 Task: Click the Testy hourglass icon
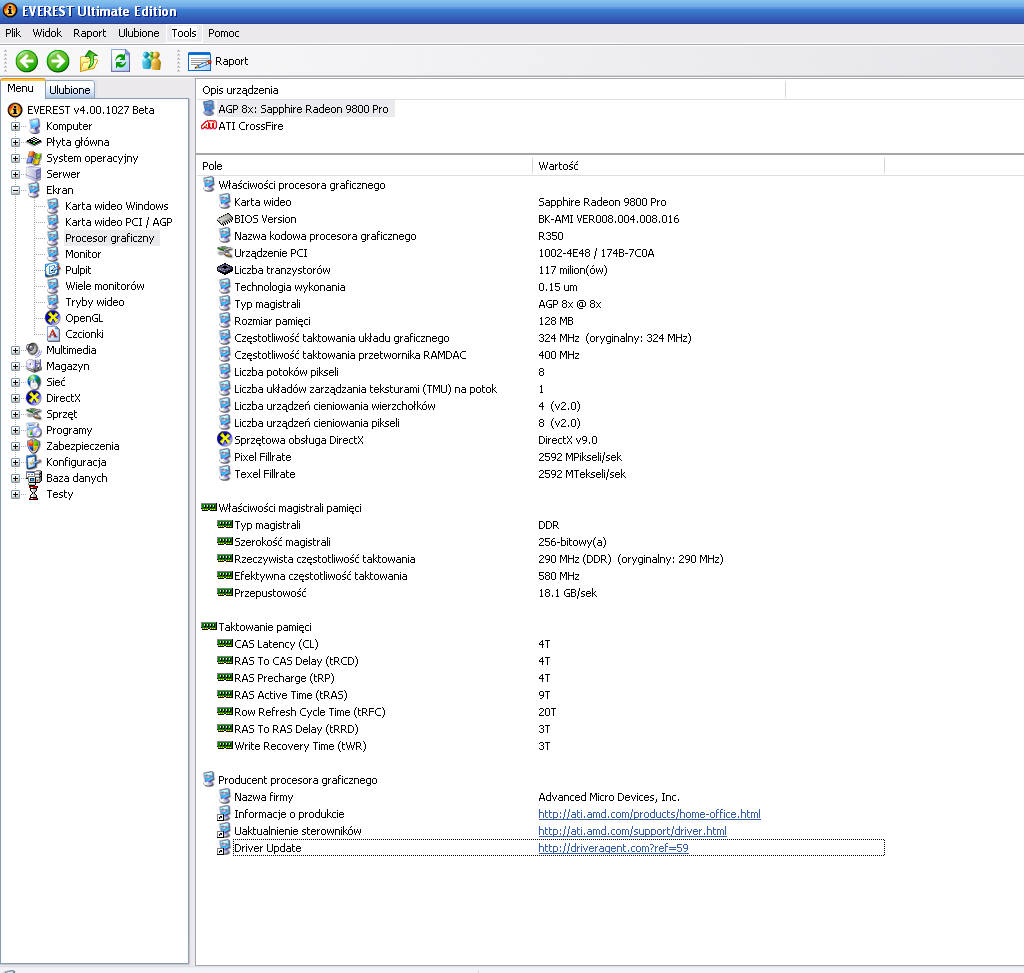point(33,494)
